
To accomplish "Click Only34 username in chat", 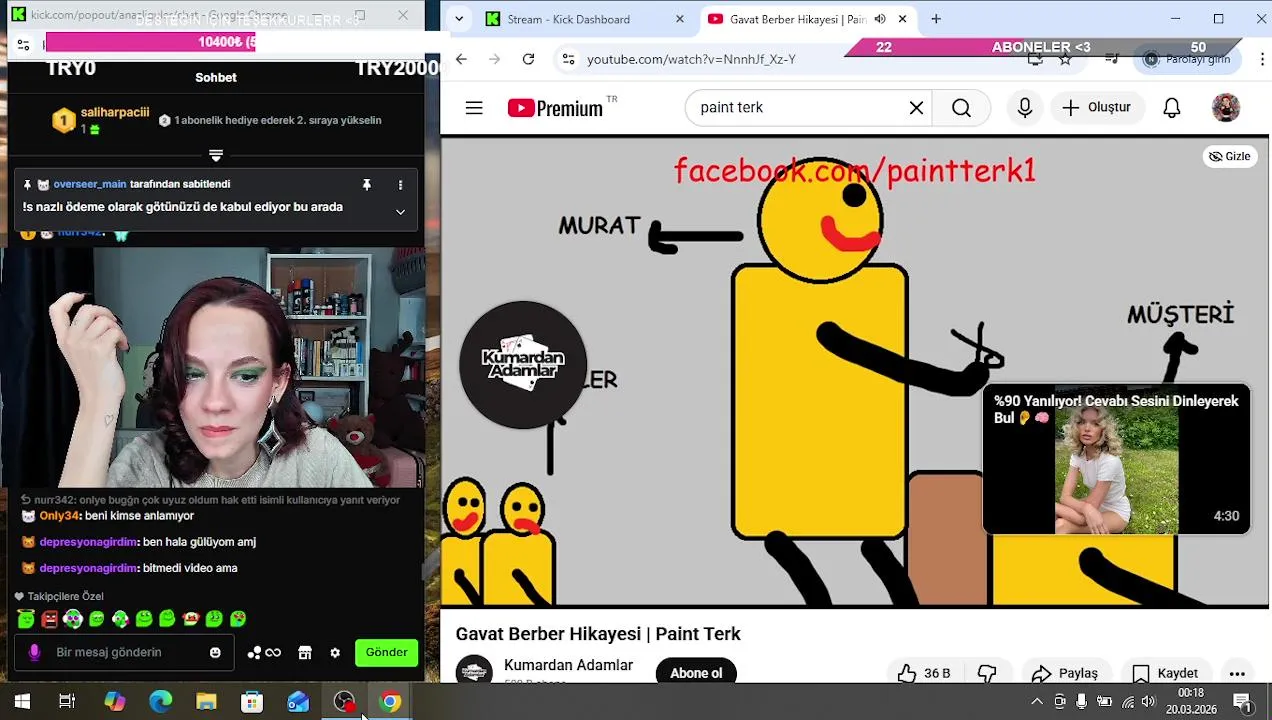I will [x=59, y=516].
